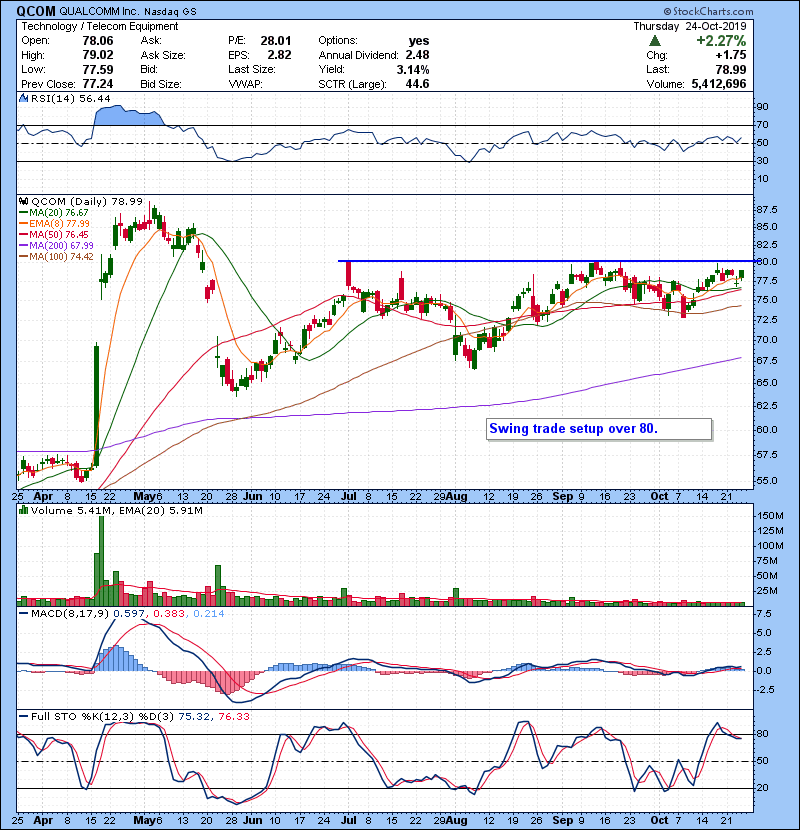Click the Technology / Telecom Equipment sector text

tap(100, 26)
